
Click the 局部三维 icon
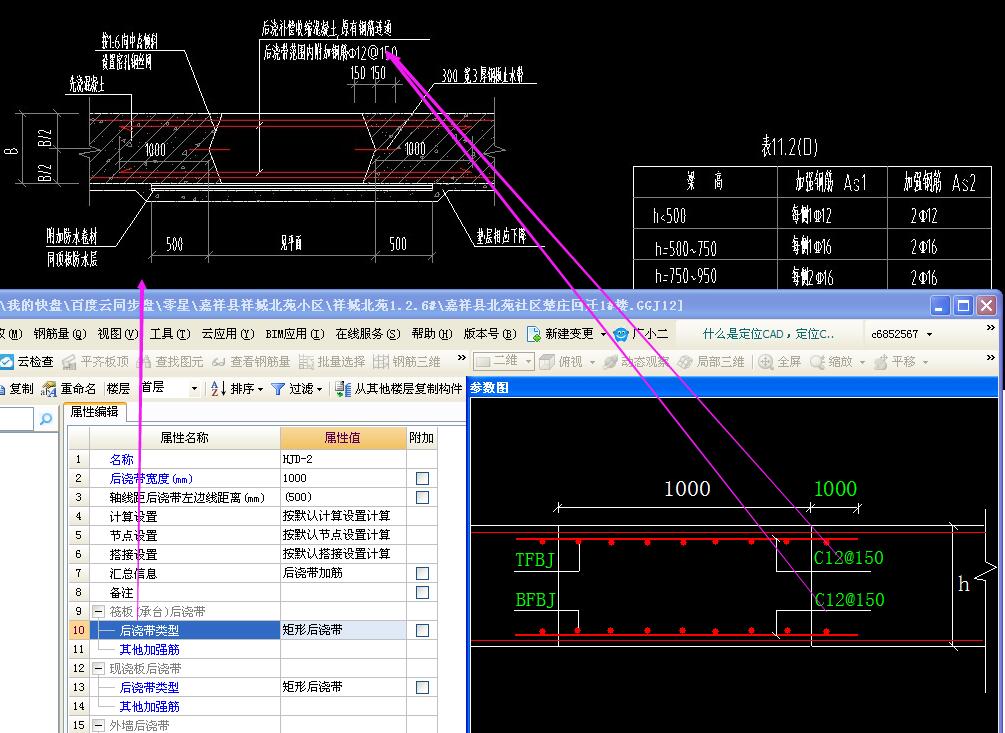click(685, 362)
